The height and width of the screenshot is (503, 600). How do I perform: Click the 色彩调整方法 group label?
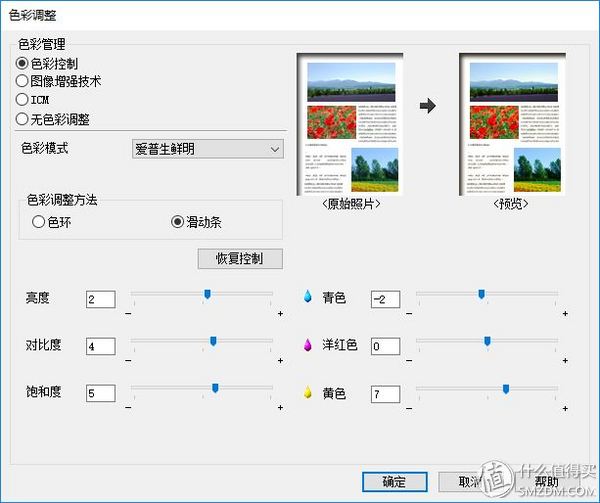point(62,200)
